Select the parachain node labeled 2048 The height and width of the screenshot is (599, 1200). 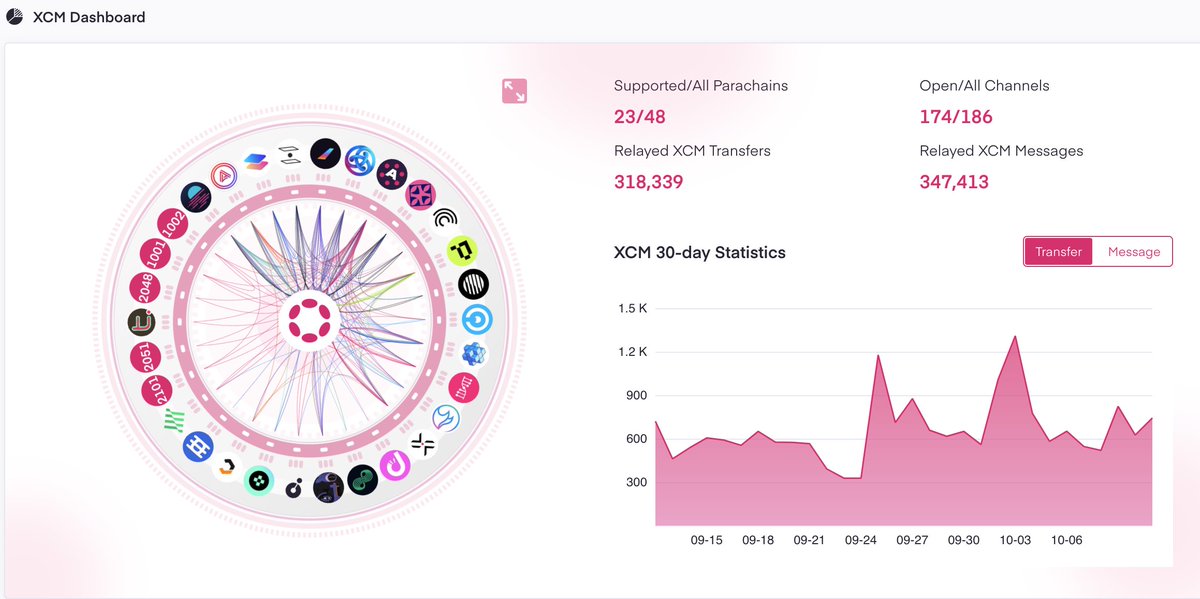point(145,287)
